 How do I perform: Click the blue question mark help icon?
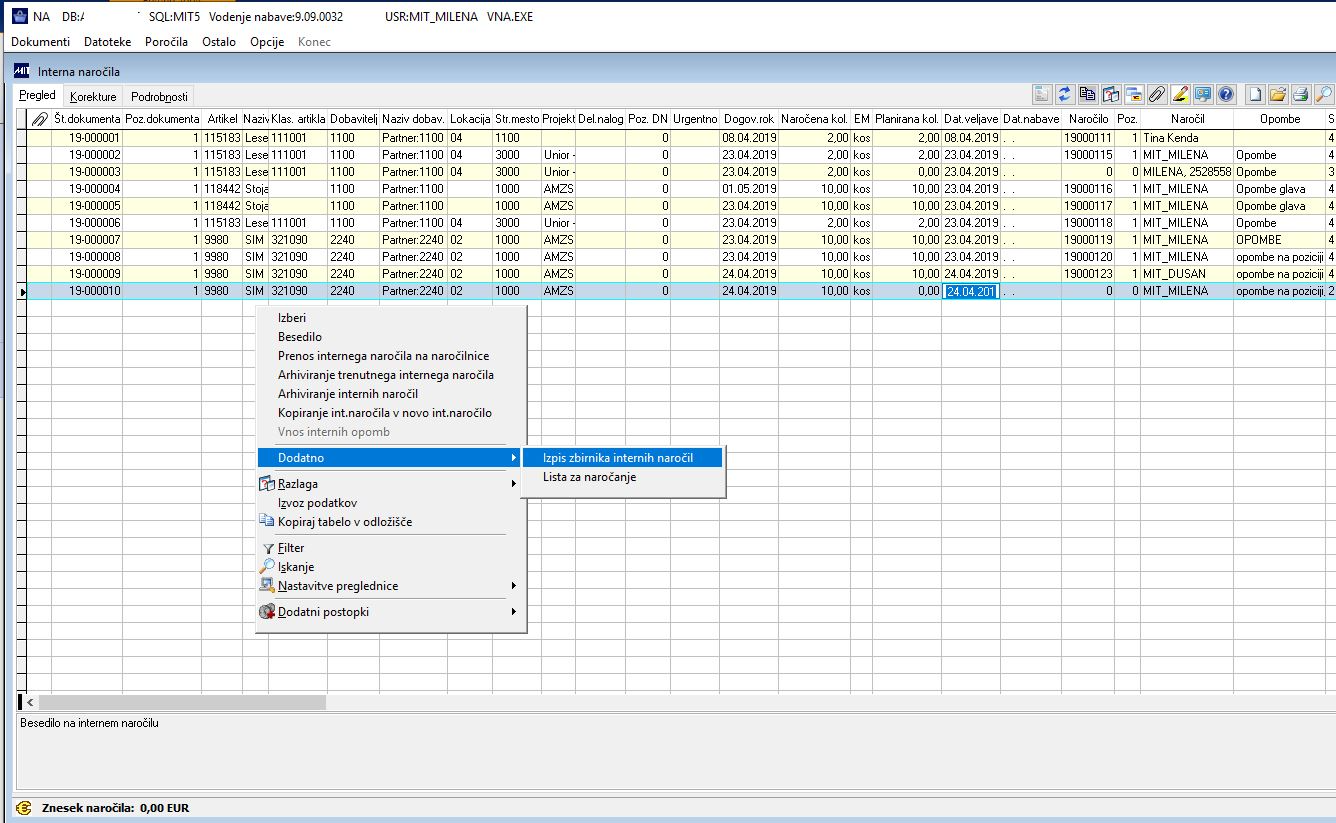[1225, 95]
